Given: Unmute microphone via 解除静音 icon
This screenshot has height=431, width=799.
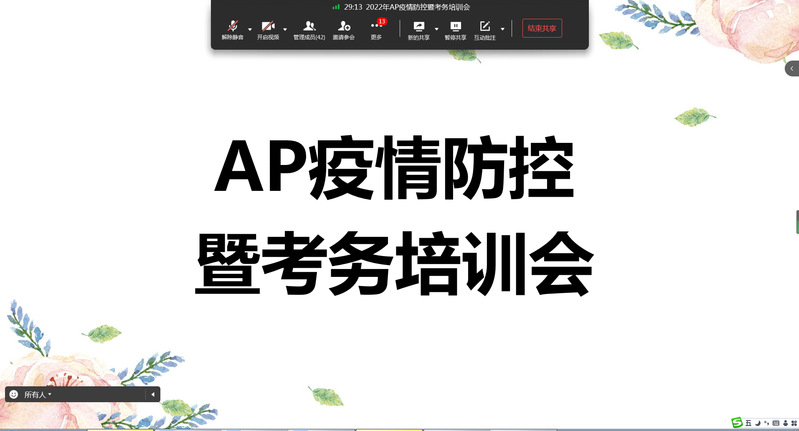Looking at the screenshot, I should pos(232,27).
